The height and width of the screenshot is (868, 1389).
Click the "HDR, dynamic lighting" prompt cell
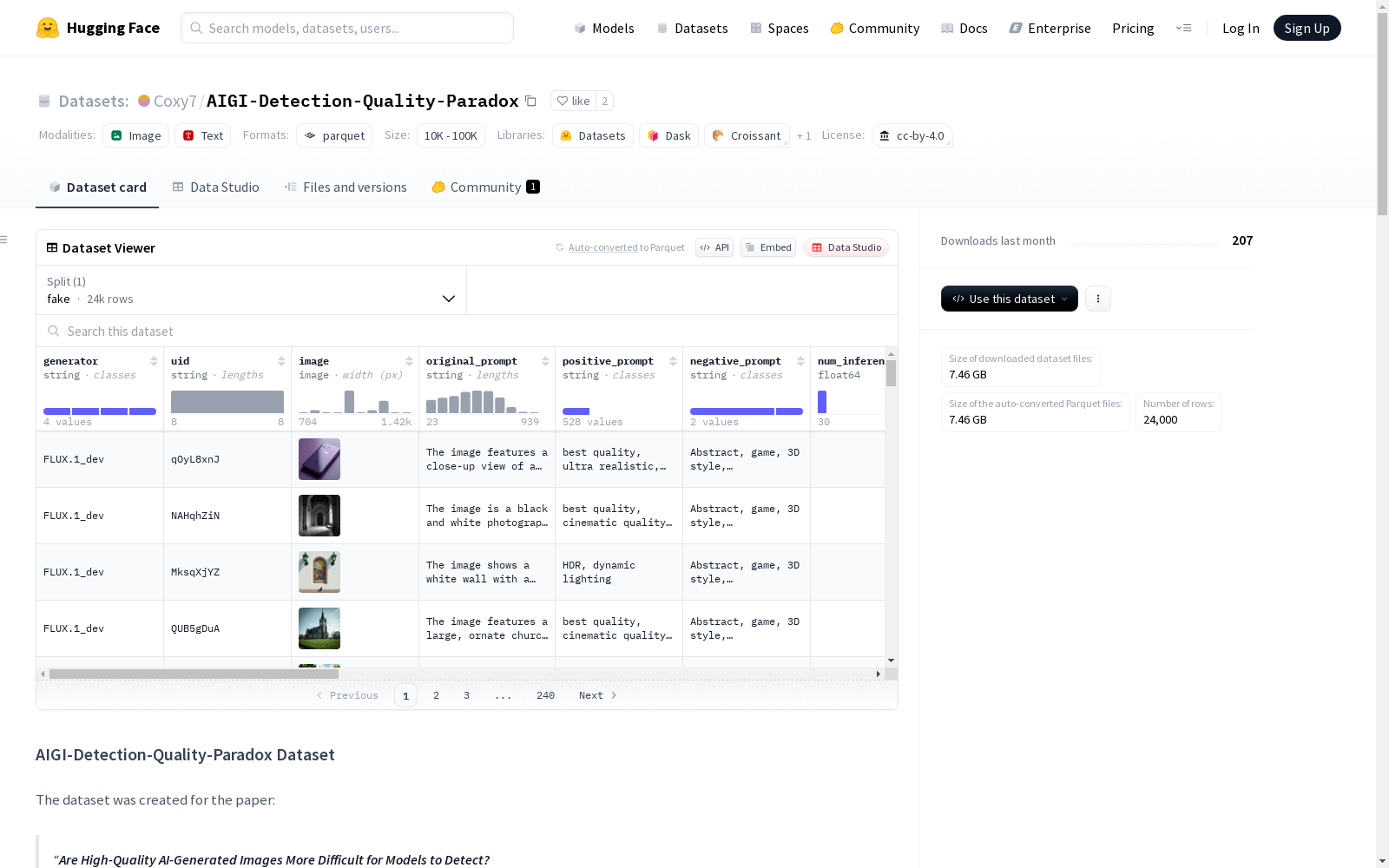click(619, 572)
